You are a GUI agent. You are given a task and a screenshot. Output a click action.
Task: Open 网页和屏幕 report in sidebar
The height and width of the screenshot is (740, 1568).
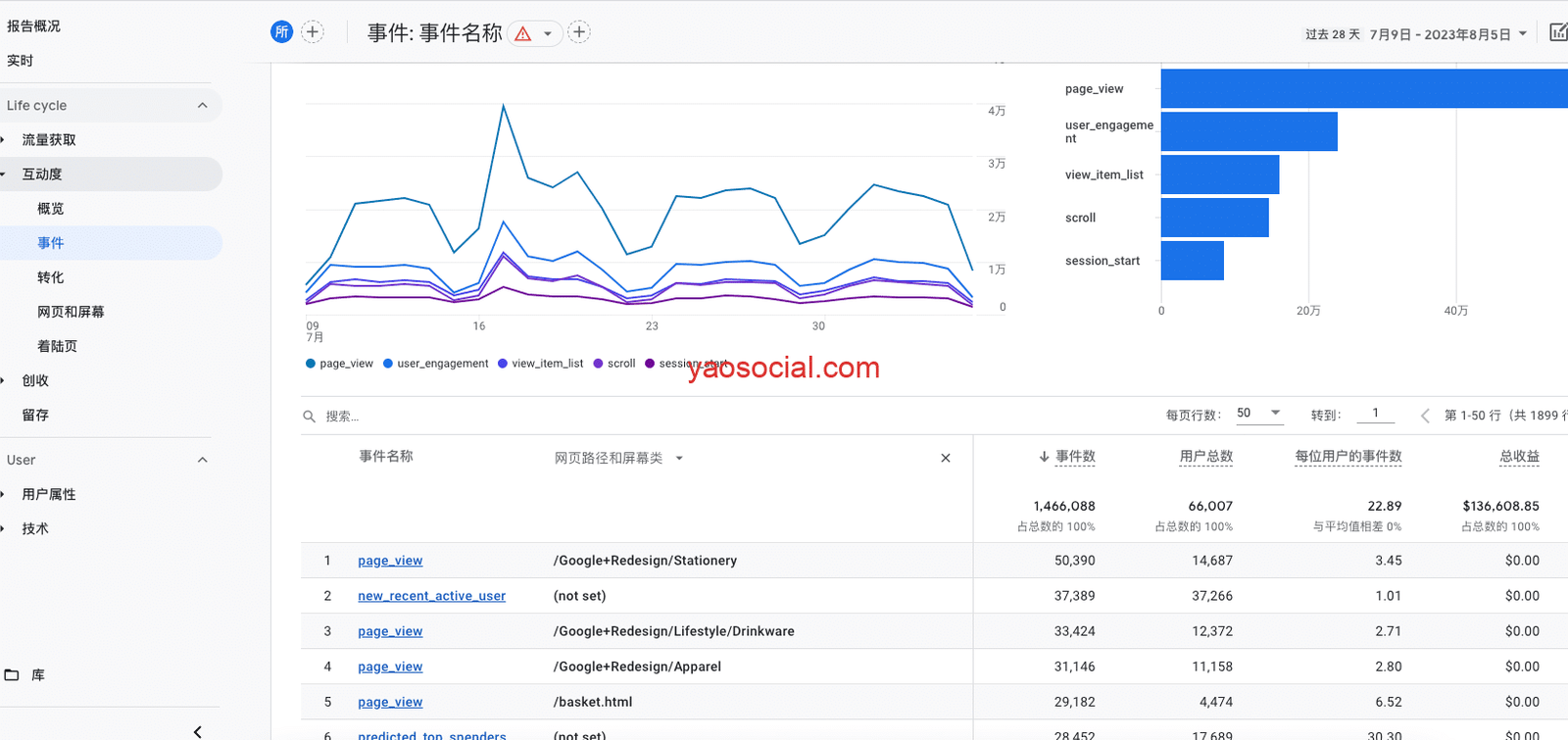pyautogui.click(x=71, y=312)
